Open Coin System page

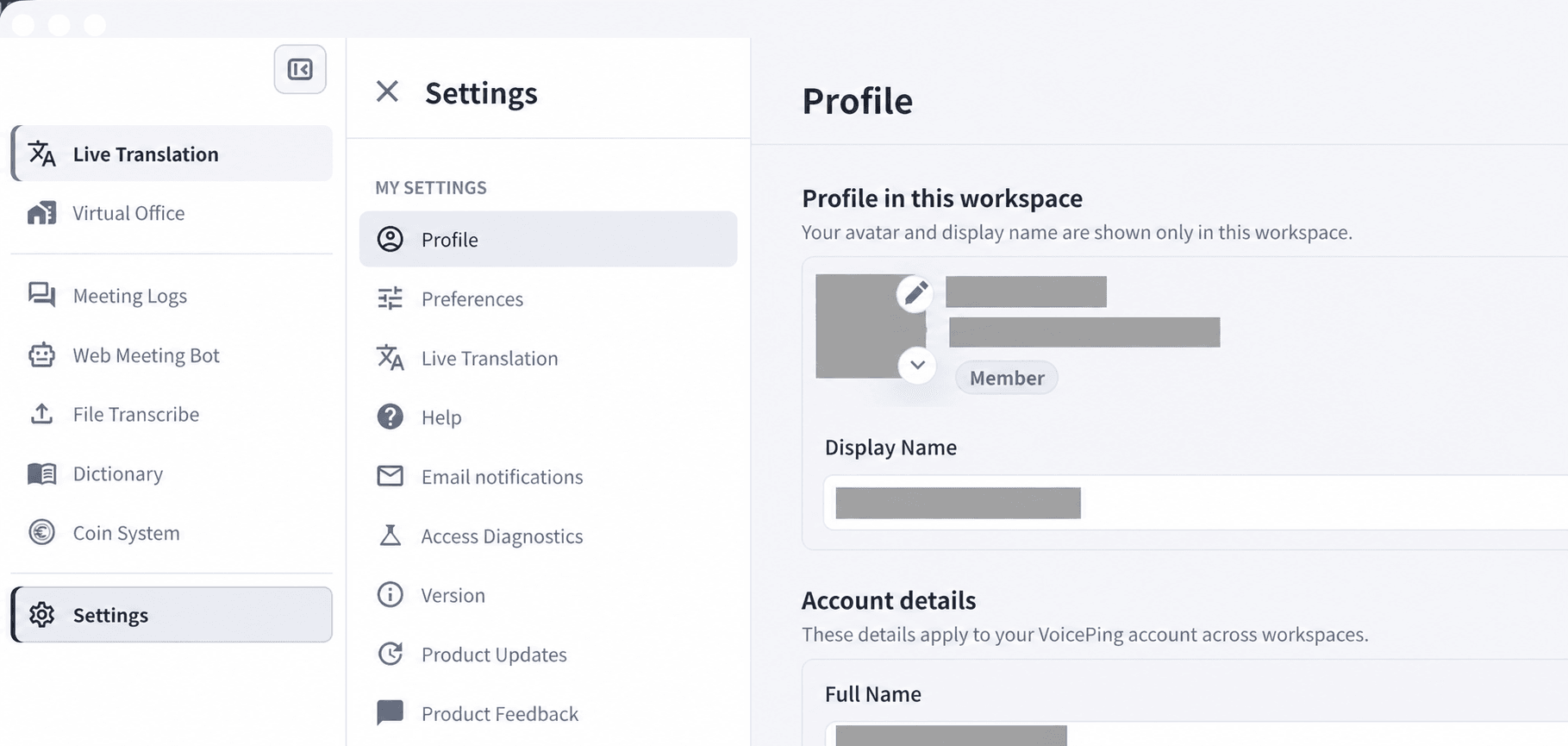(172, 532)
